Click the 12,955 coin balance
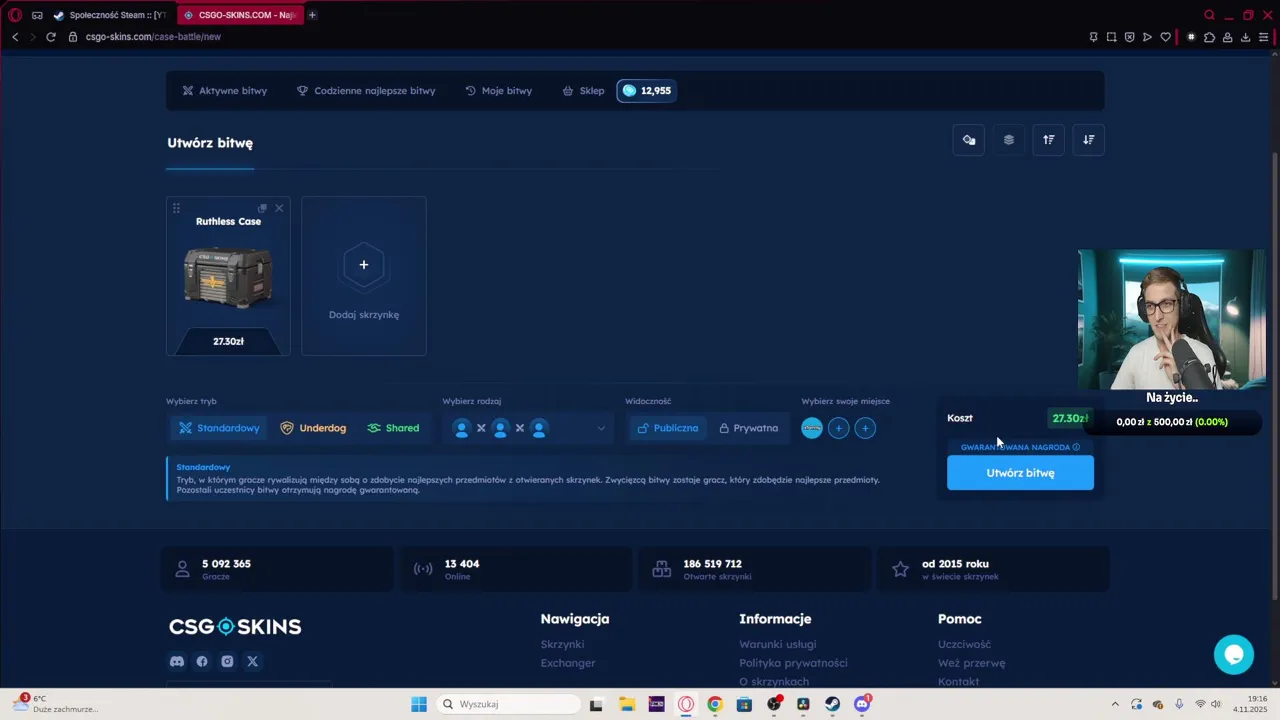 (x=646, y=91)
